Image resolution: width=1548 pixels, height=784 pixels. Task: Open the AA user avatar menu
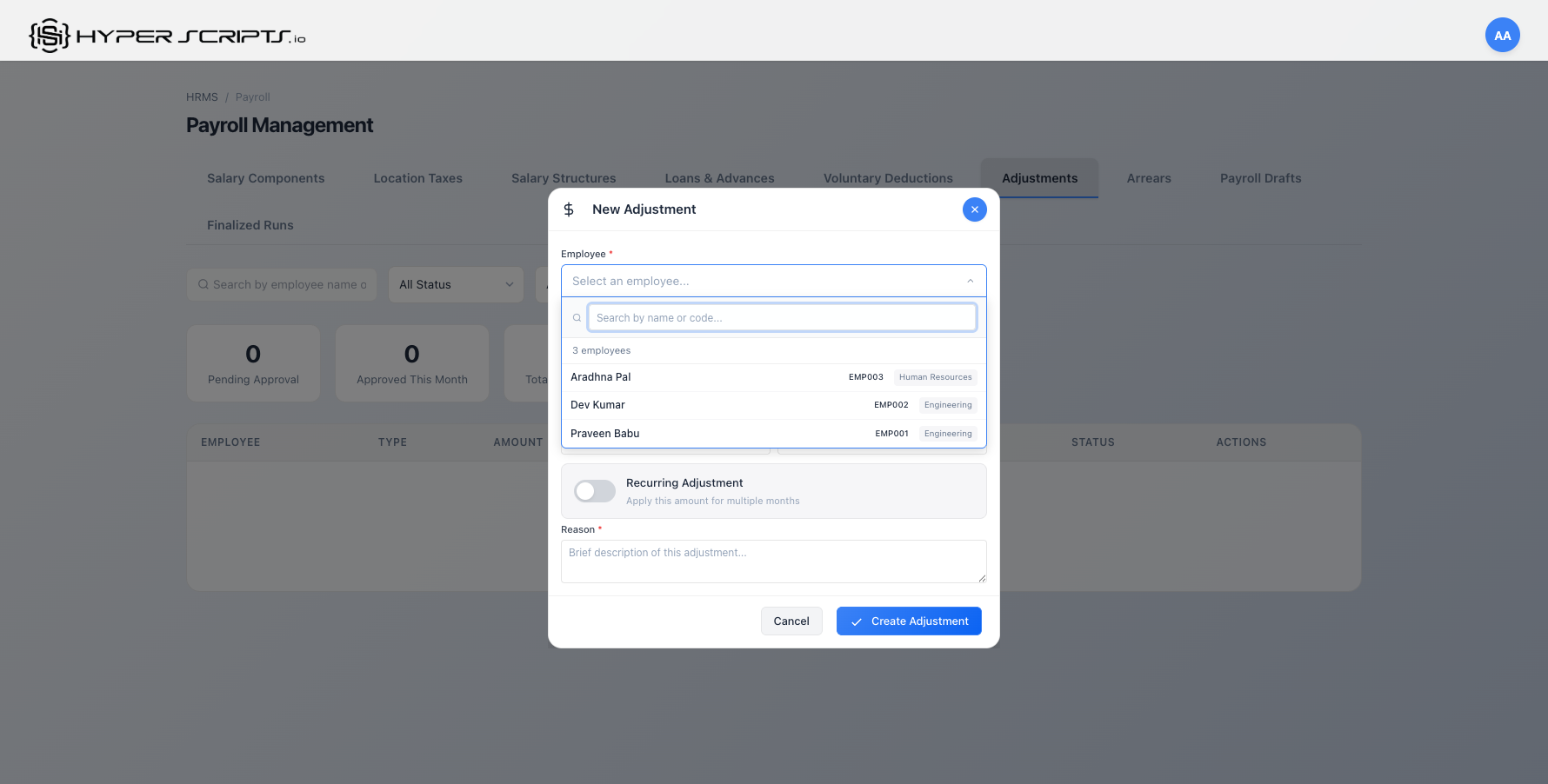[1503, 35]
